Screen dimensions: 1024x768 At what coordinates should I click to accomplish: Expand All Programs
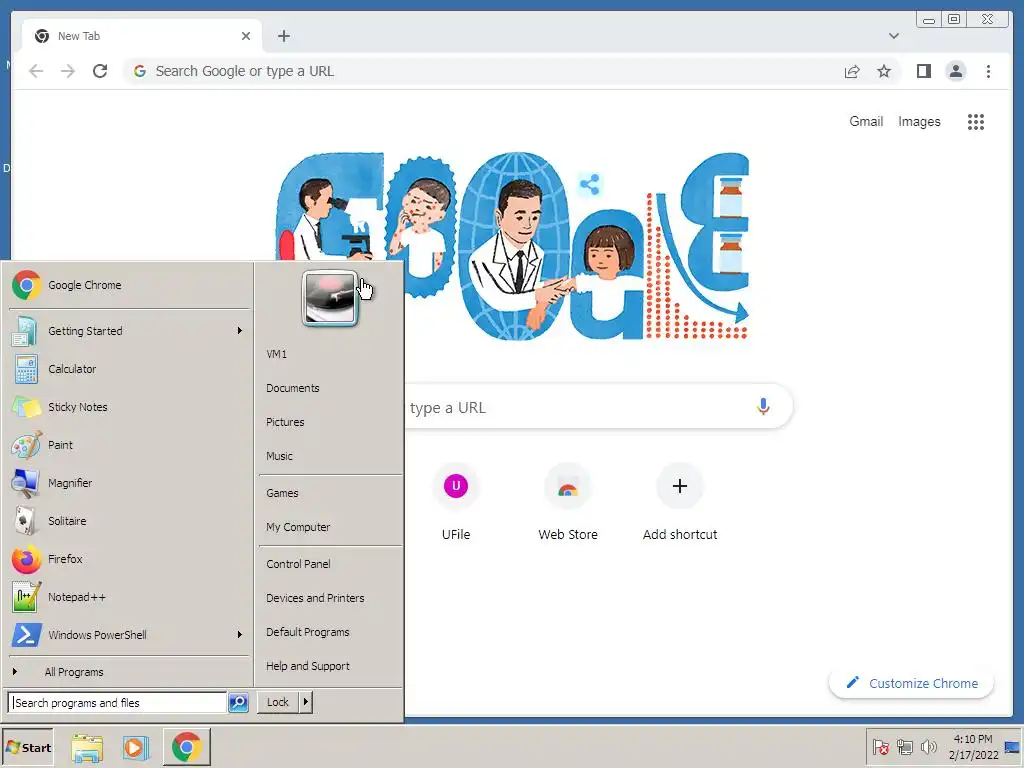click(129, 672)
